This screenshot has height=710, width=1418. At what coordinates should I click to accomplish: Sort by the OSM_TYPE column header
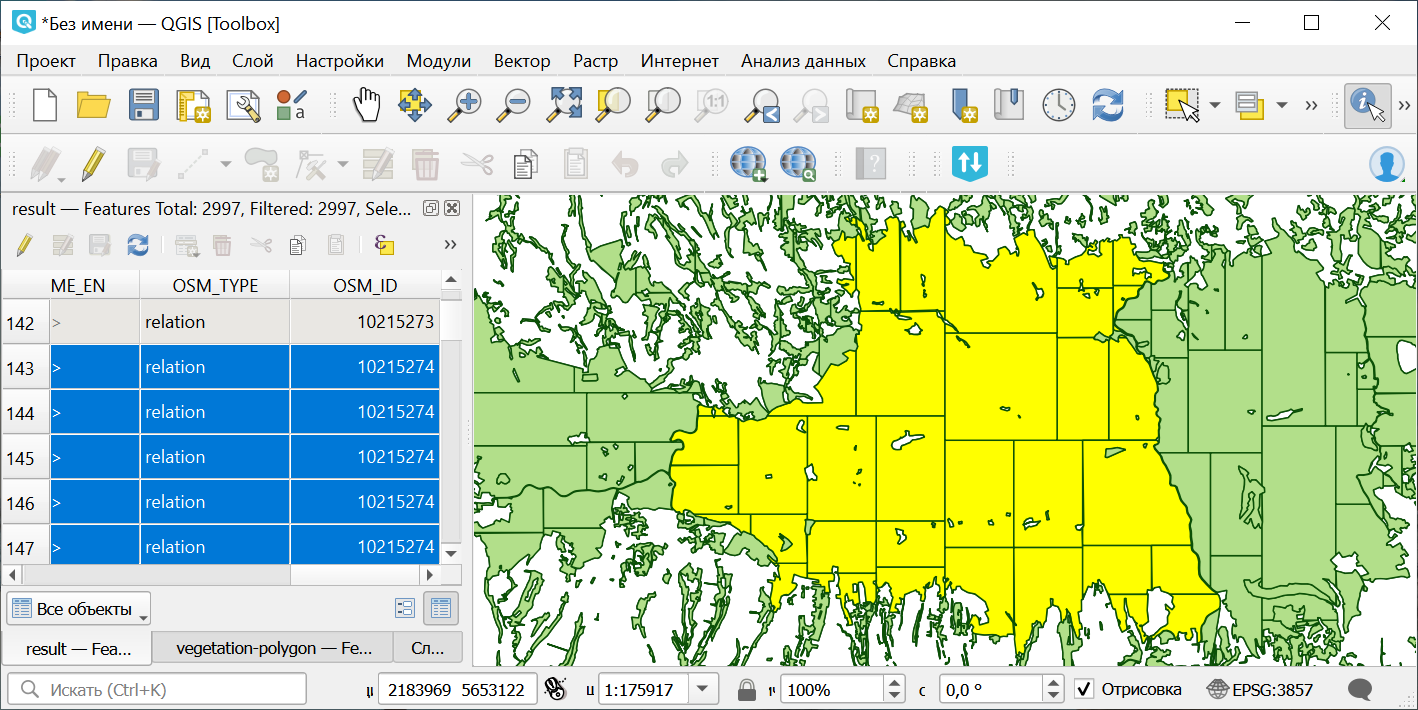(x=215, y=285)
